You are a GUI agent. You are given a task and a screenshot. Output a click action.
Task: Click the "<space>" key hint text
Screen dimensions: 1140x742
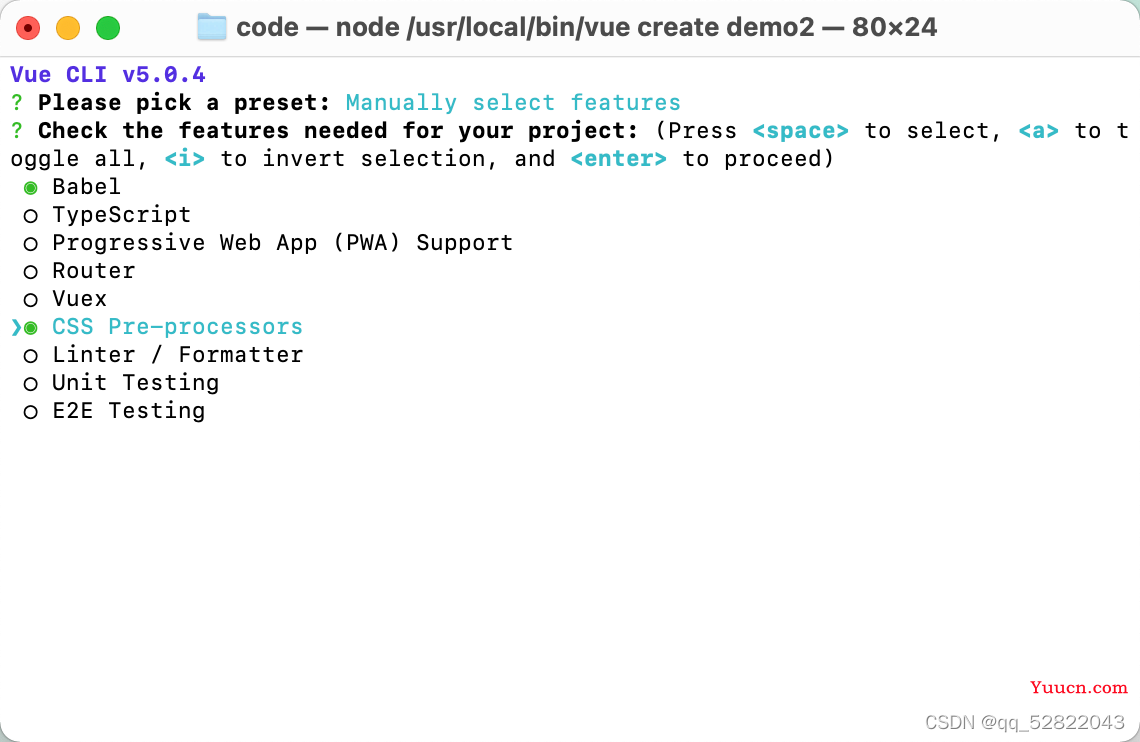pyautogui.click(x=800, y=131)
